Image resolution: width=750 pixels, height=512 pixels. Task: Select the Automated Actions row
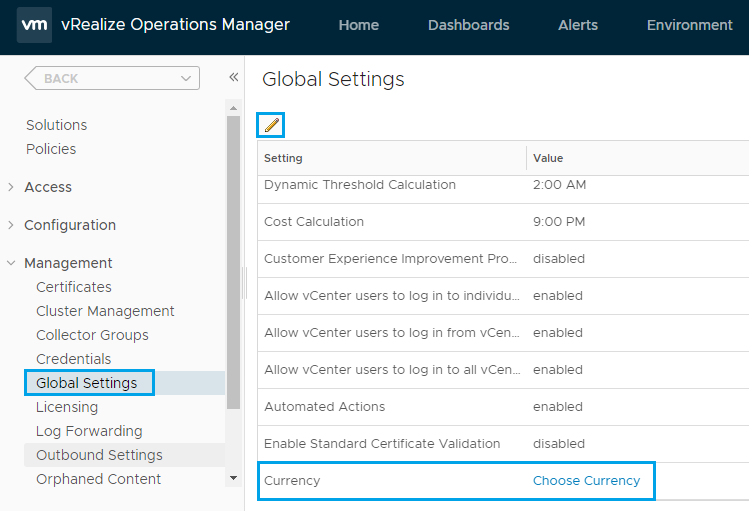[324, 407]
